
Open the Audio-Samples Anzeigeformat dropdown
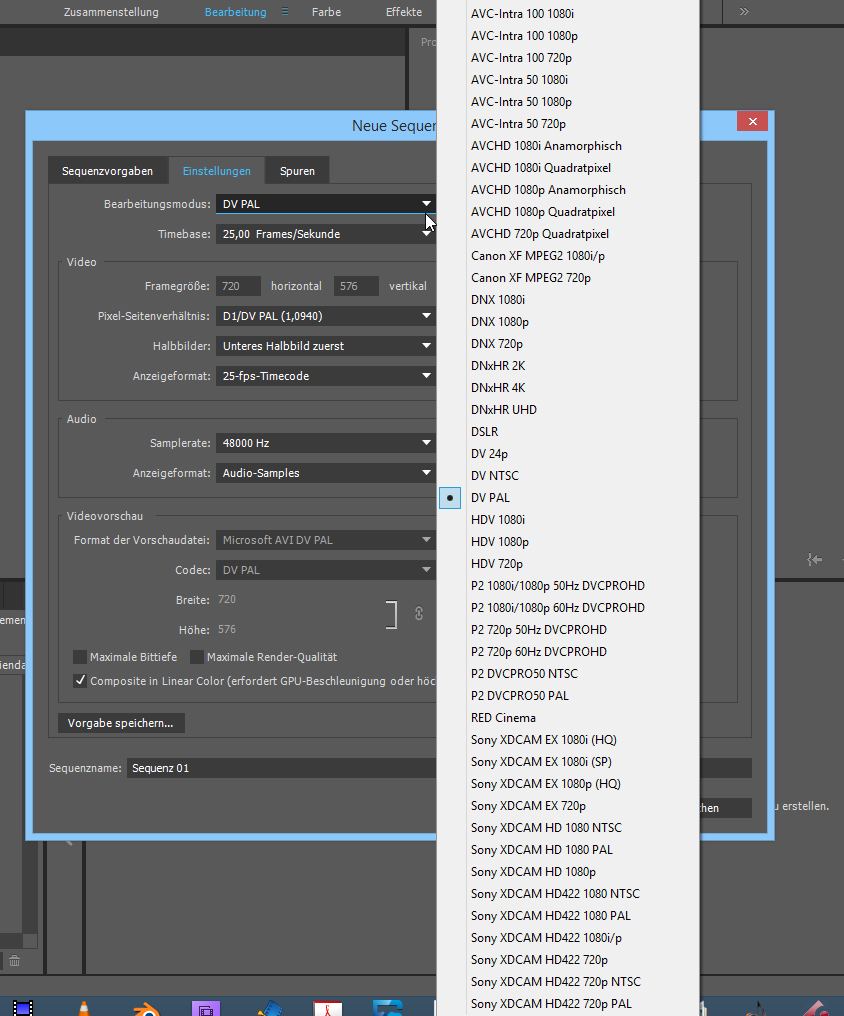pyautogui.click(x=325, y=473)
